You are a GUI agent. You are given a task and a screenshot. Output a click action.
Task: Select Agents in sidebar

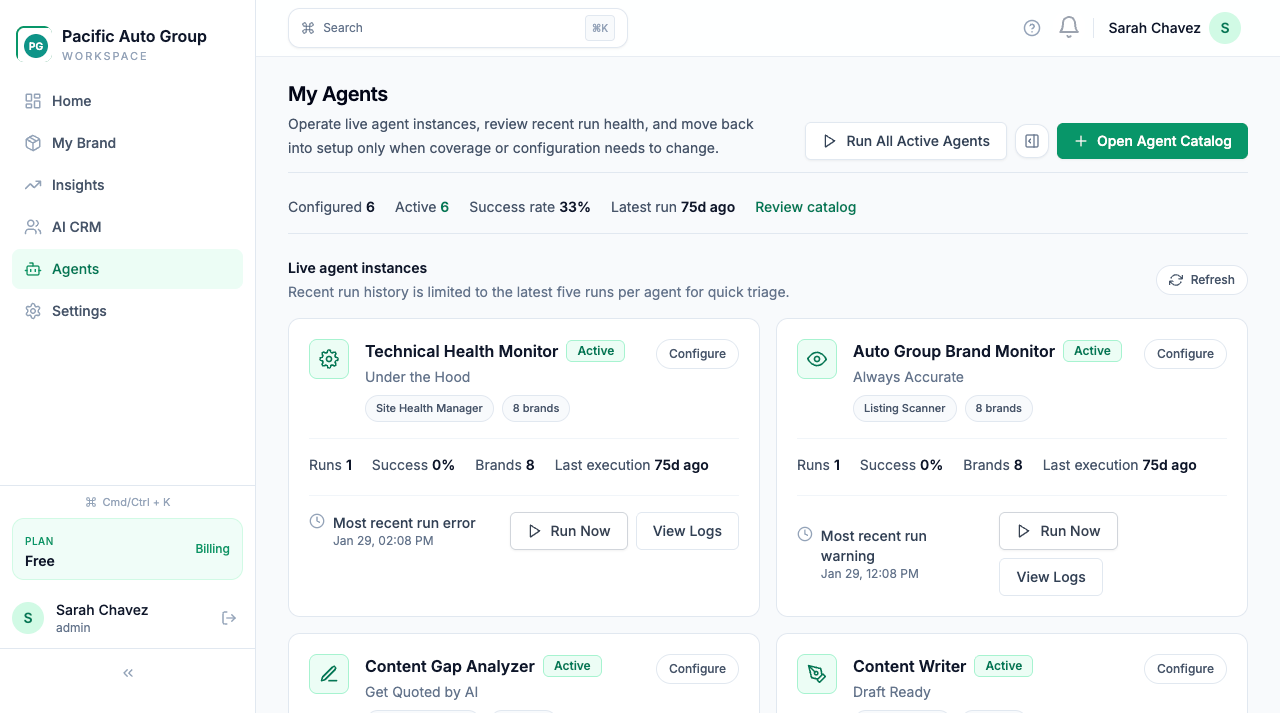click(127, 269)
